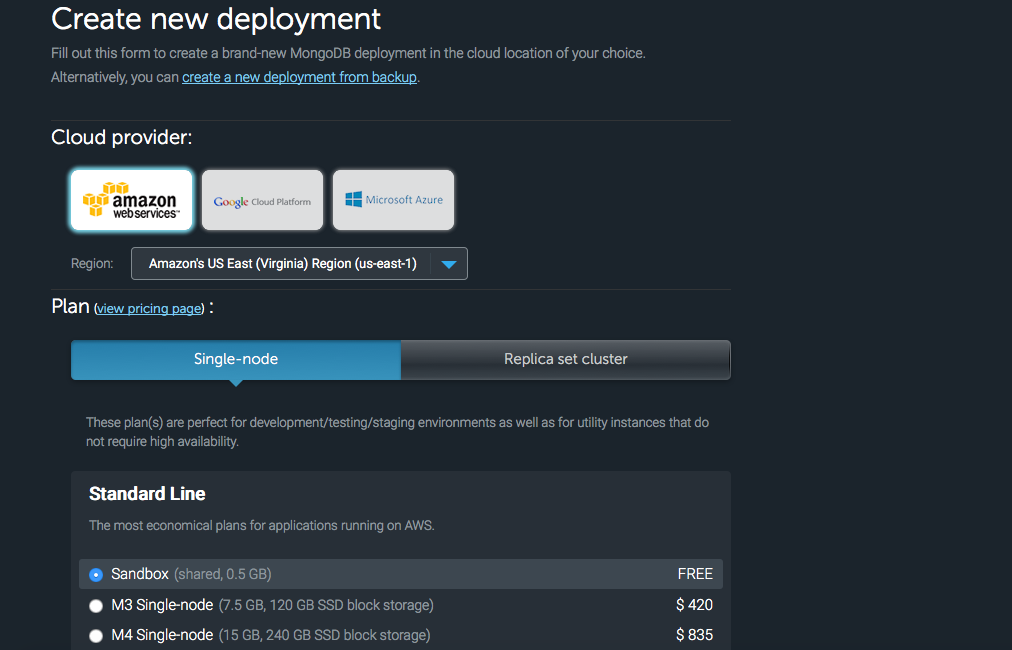Click the M4 Single-node plan label
This screenshot has height=650, width=1012.
[x=162, y=635]
